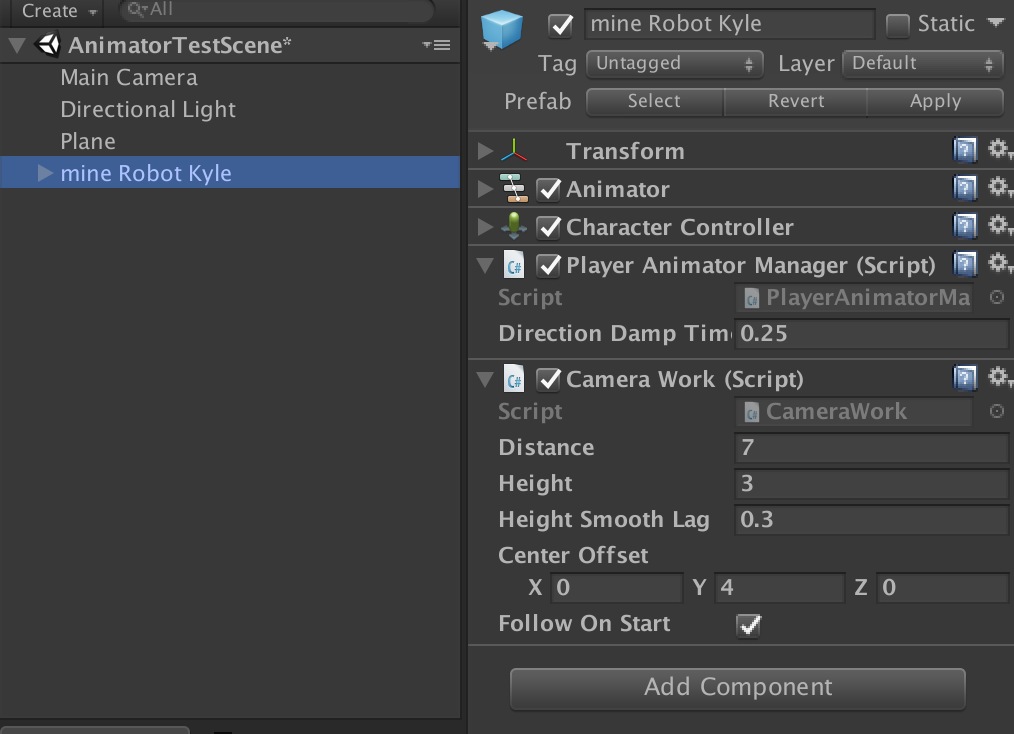This screenshot has width=1014, height=734.
Task: Open Player Animator Manager help reference icon
Action: [964, 264]
